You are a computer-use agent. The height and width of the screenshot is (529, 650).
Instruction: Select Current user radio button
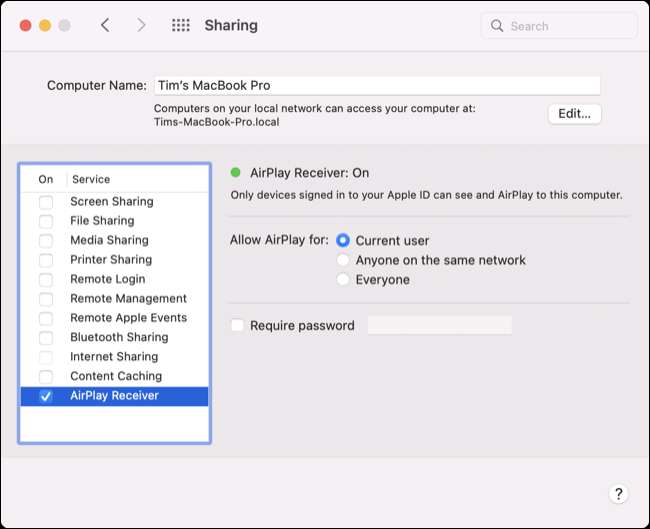click(343, 241)
